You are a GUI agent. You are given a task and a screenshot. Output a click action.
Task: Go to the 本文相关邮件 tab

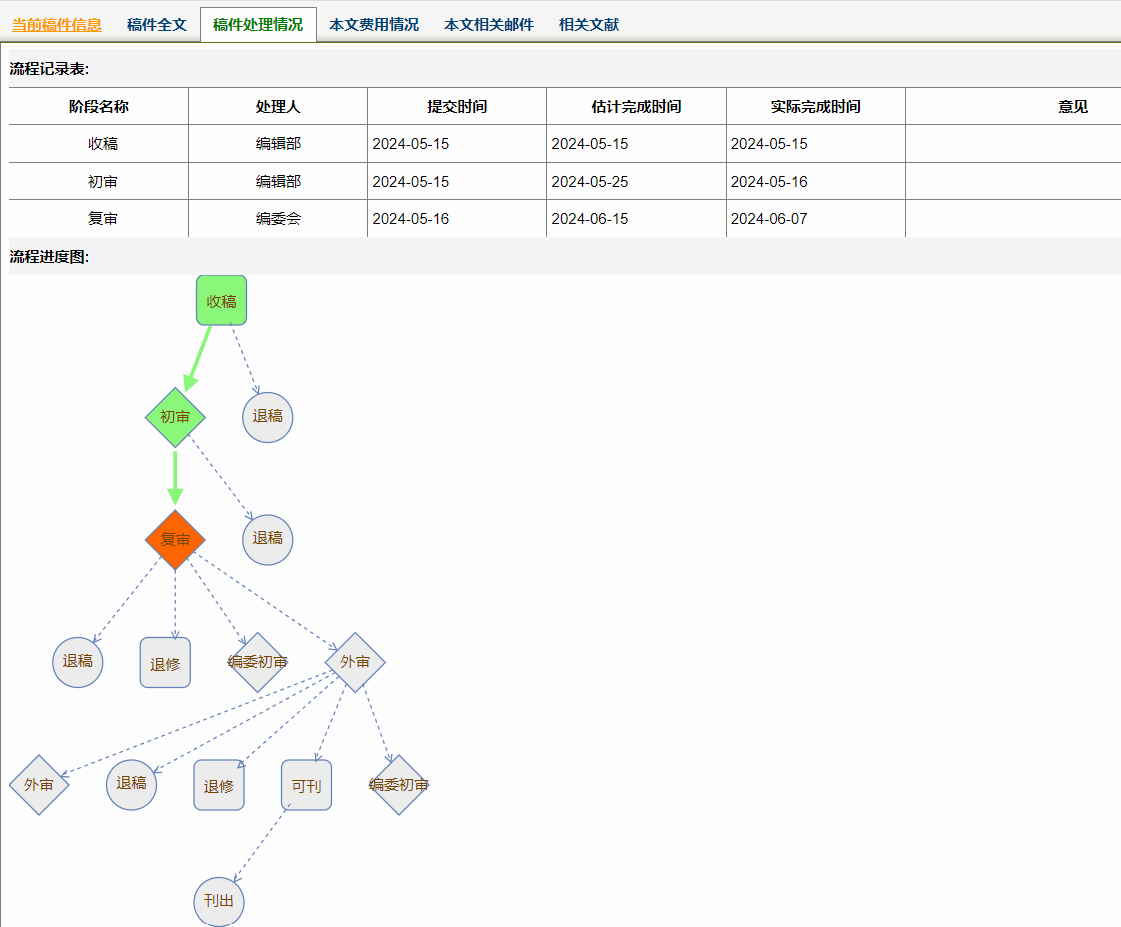pyautogui.click(x=489, y=24)
